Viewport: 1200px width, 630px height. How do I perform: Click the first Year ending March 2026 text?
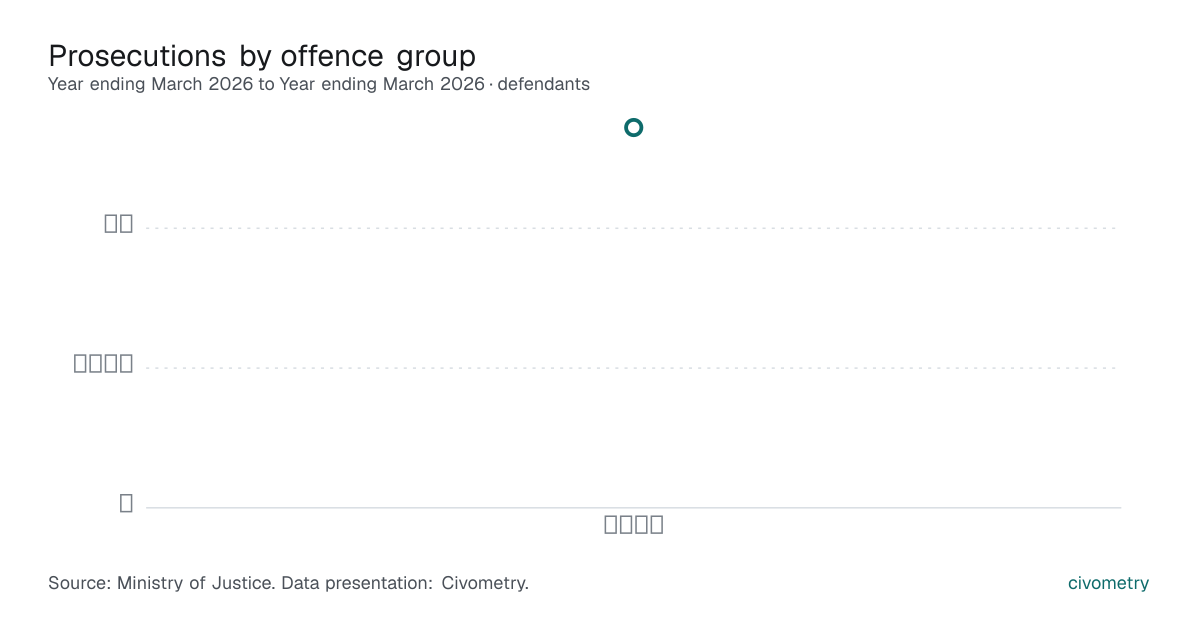click(151, 84)
